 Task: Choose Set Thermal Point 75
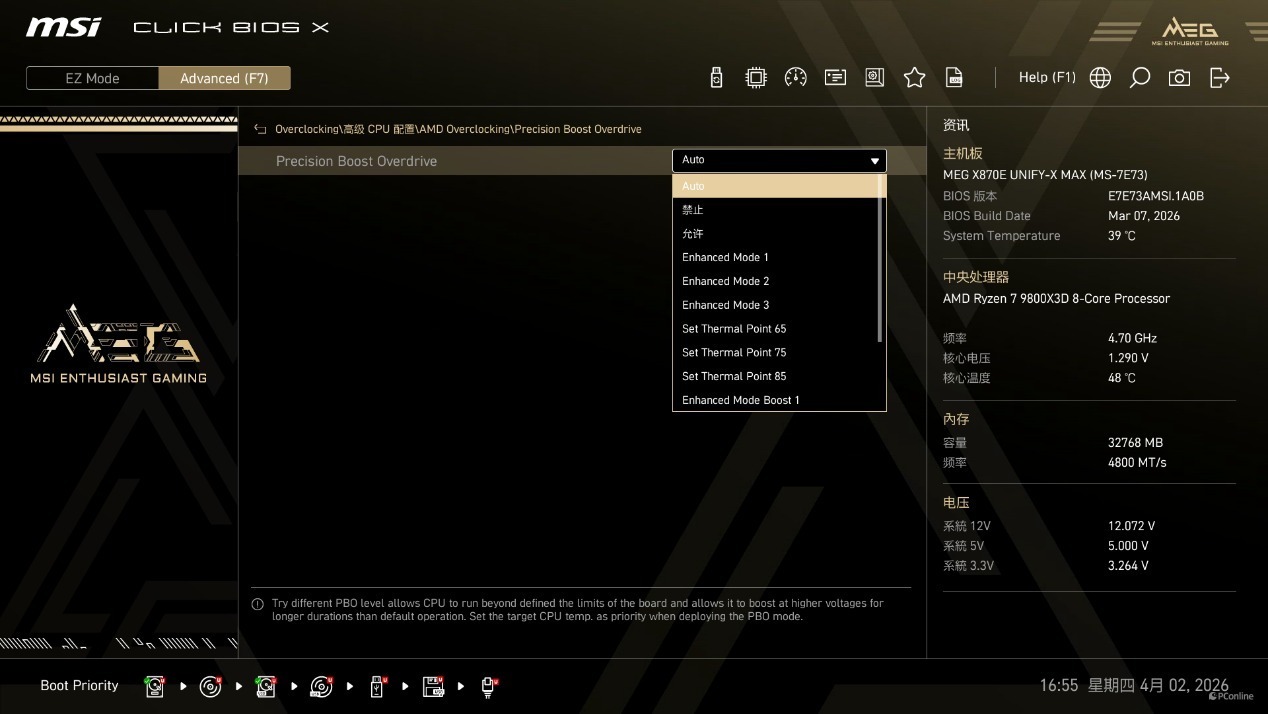click(x=775, y=352)
